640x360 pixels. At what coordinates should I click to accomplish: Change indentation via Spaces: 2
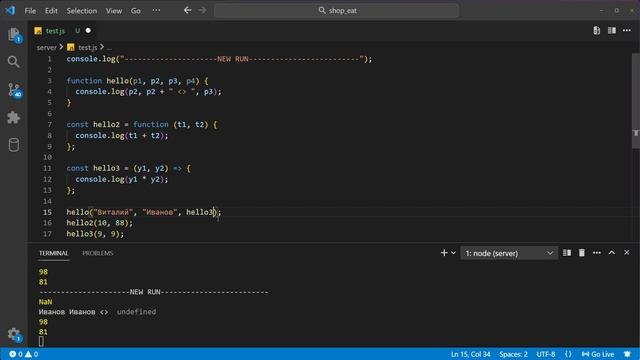[x=513, y=354]
